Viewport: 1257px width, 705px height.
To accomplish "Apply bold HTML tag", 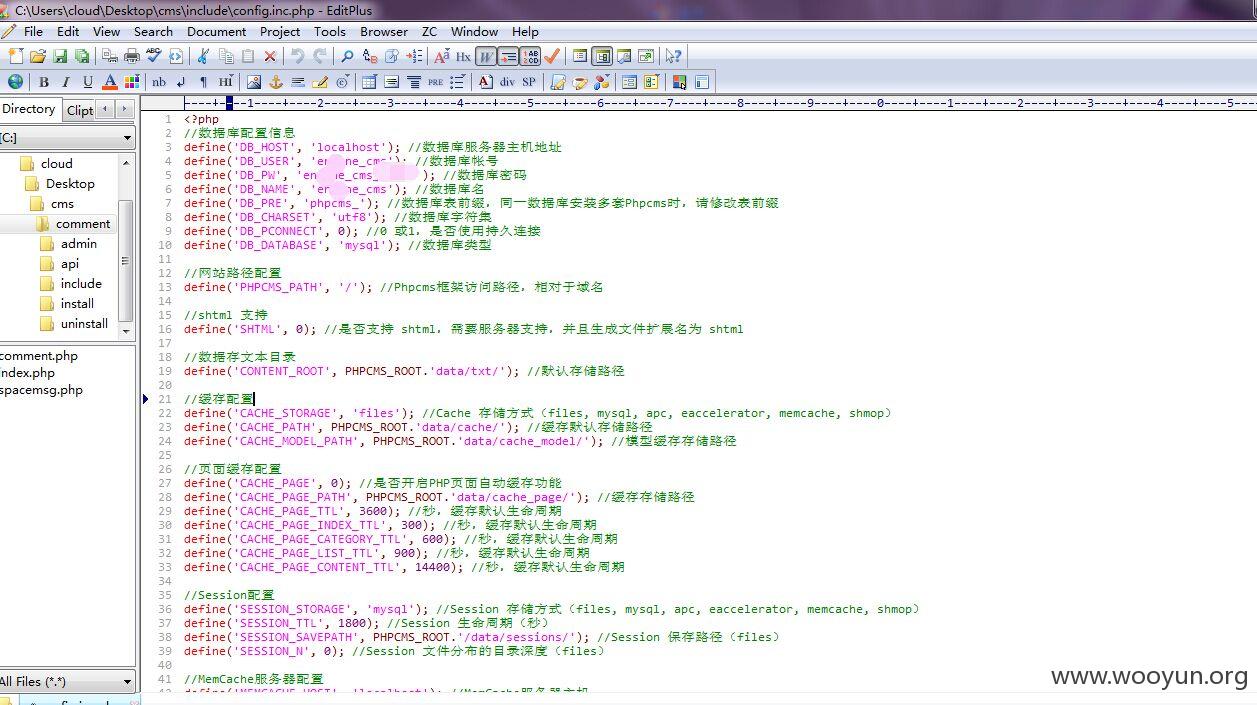I will tap(43, 82).
